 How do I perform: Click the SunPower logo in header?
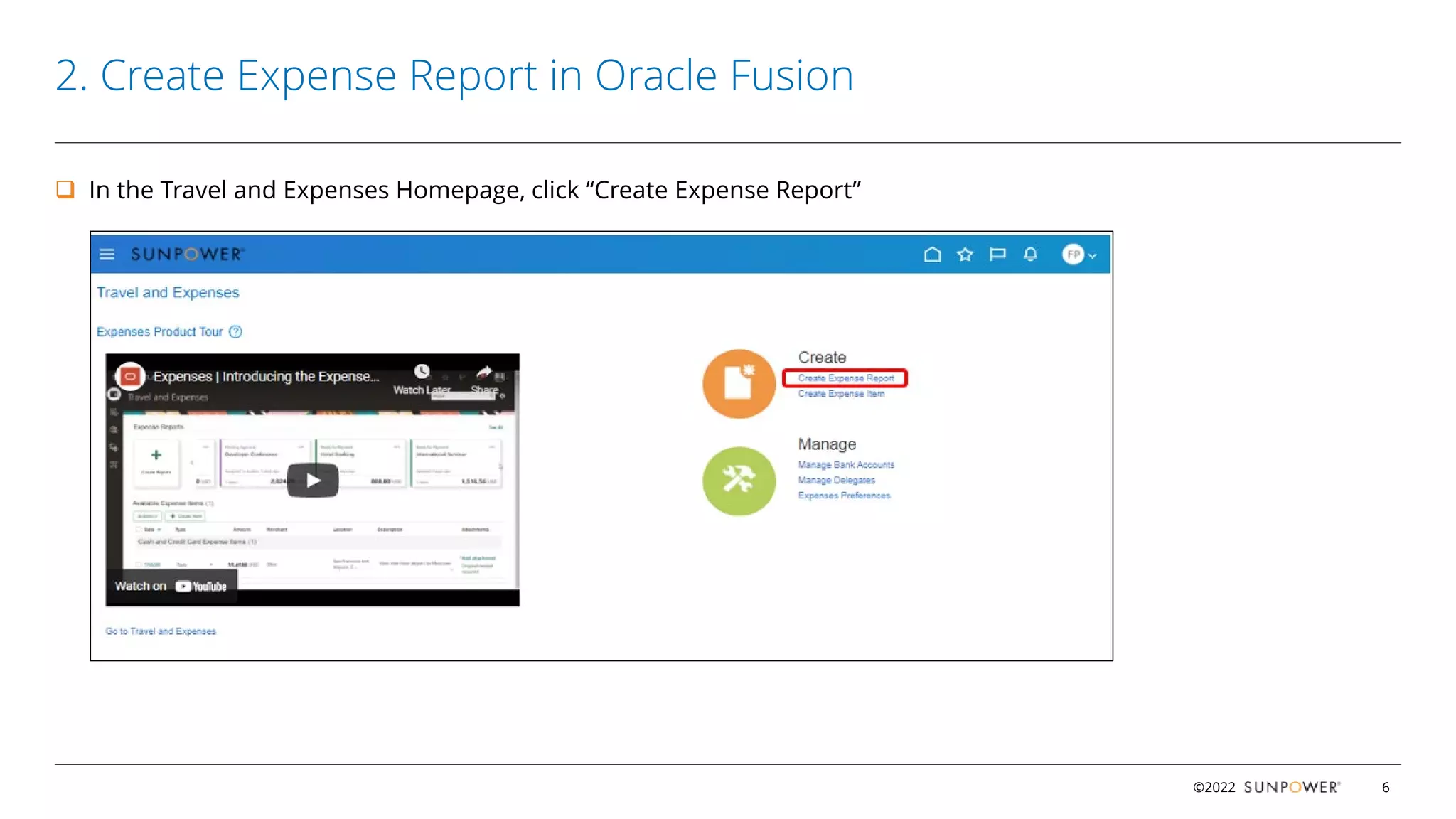[x=188, y=255]
